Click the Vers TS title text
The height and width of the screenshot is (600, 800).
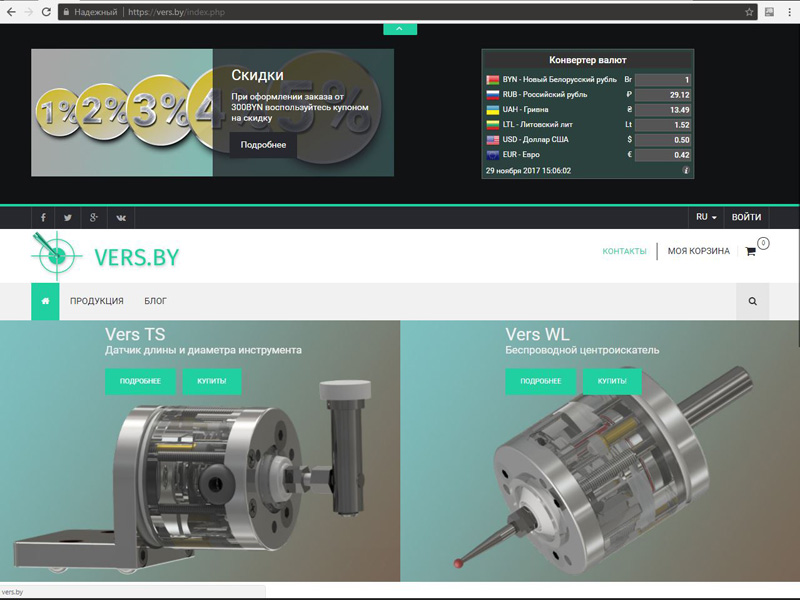[x=135, y=334]
